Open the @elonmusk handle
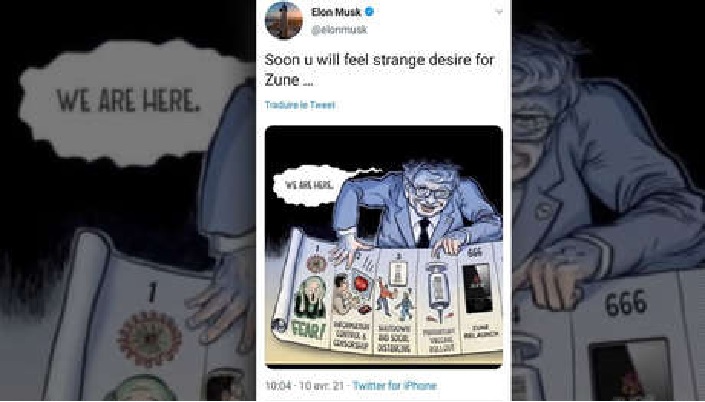 339,30
